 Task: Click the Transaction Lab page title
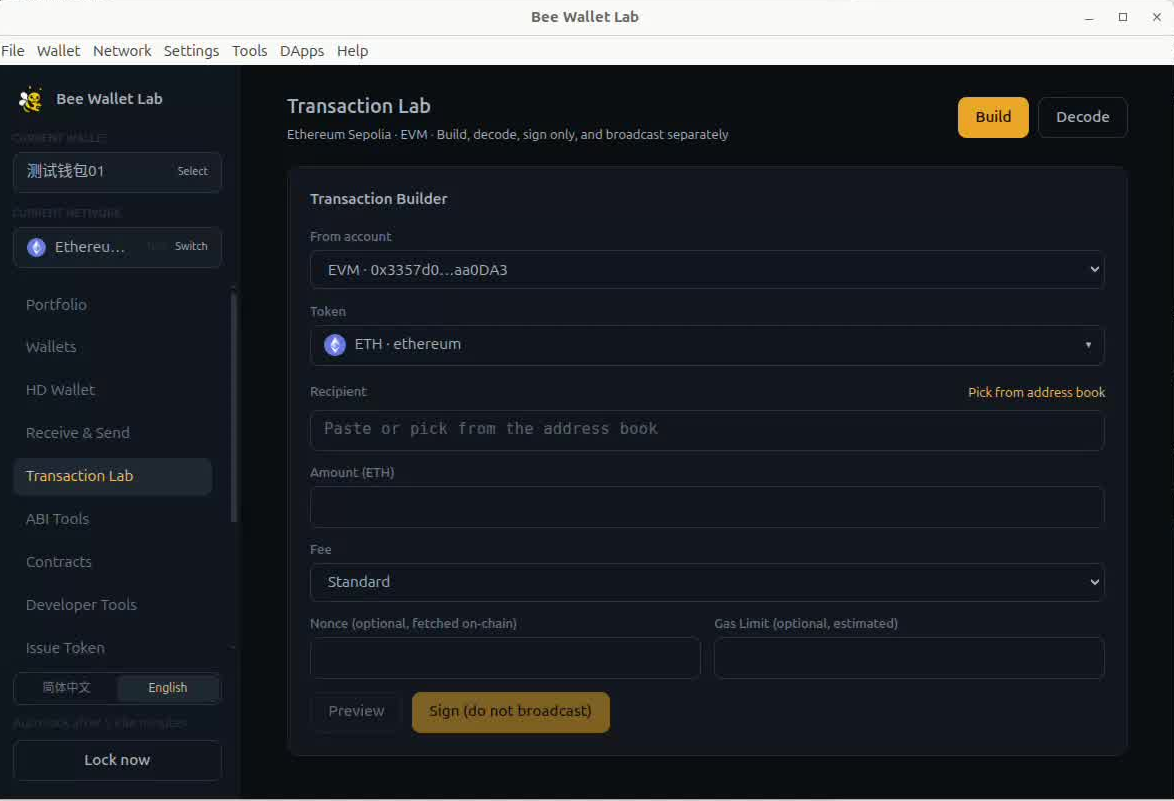359,106
